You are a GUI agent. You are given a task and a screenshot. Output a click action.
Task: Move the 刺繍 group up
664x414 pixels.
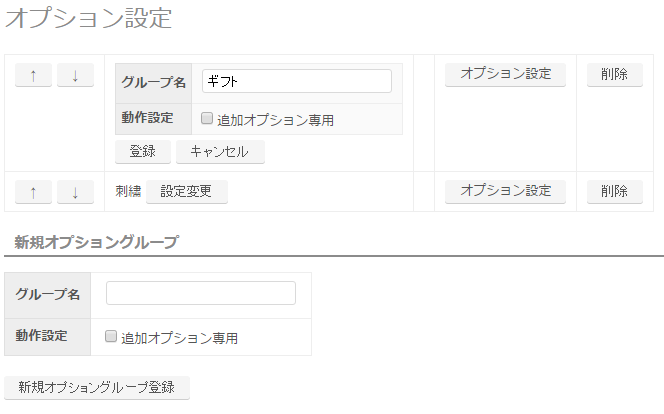(33, 192)
